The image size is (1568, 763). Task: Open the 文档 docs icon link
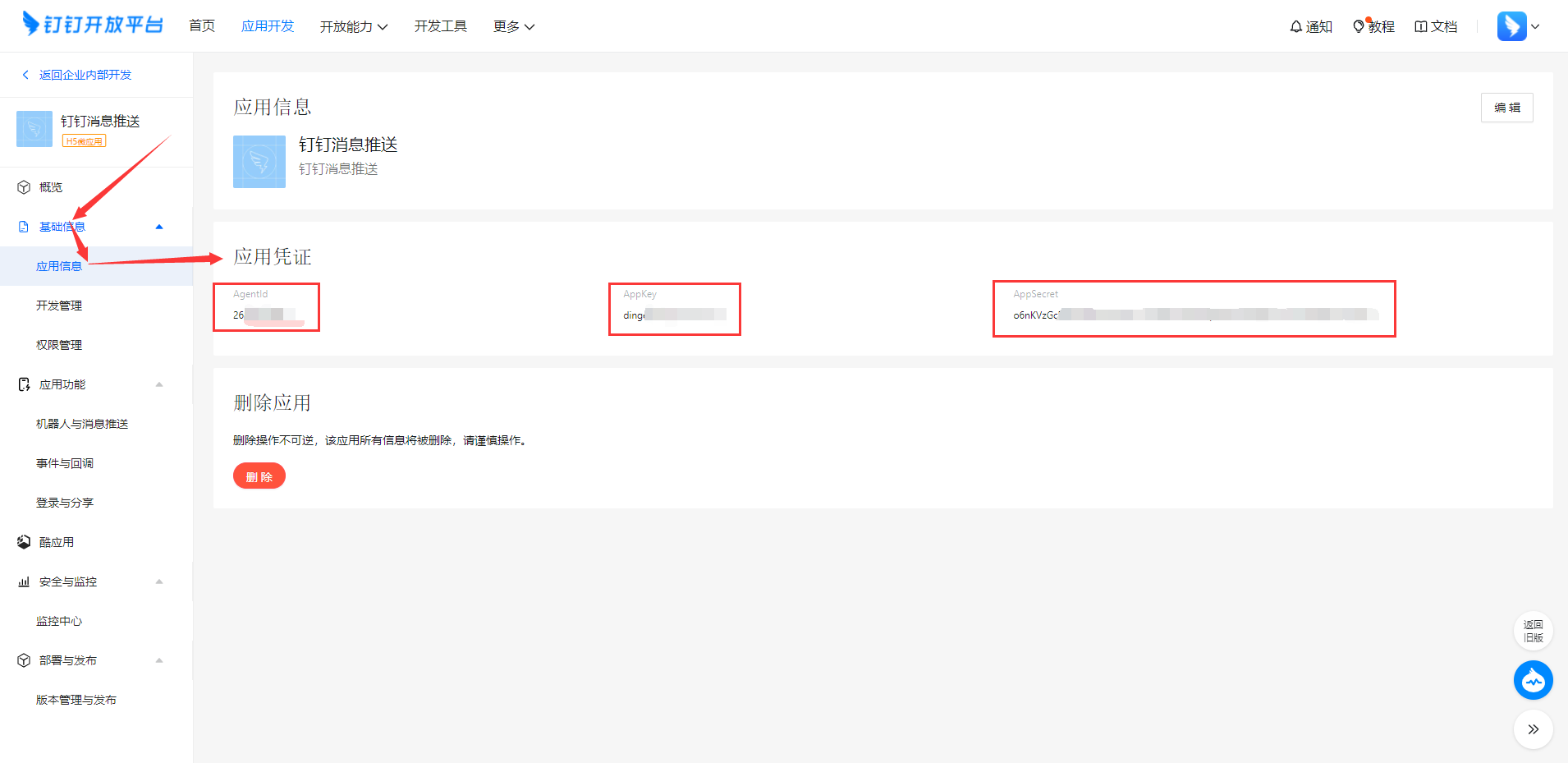click(1436, 26)
